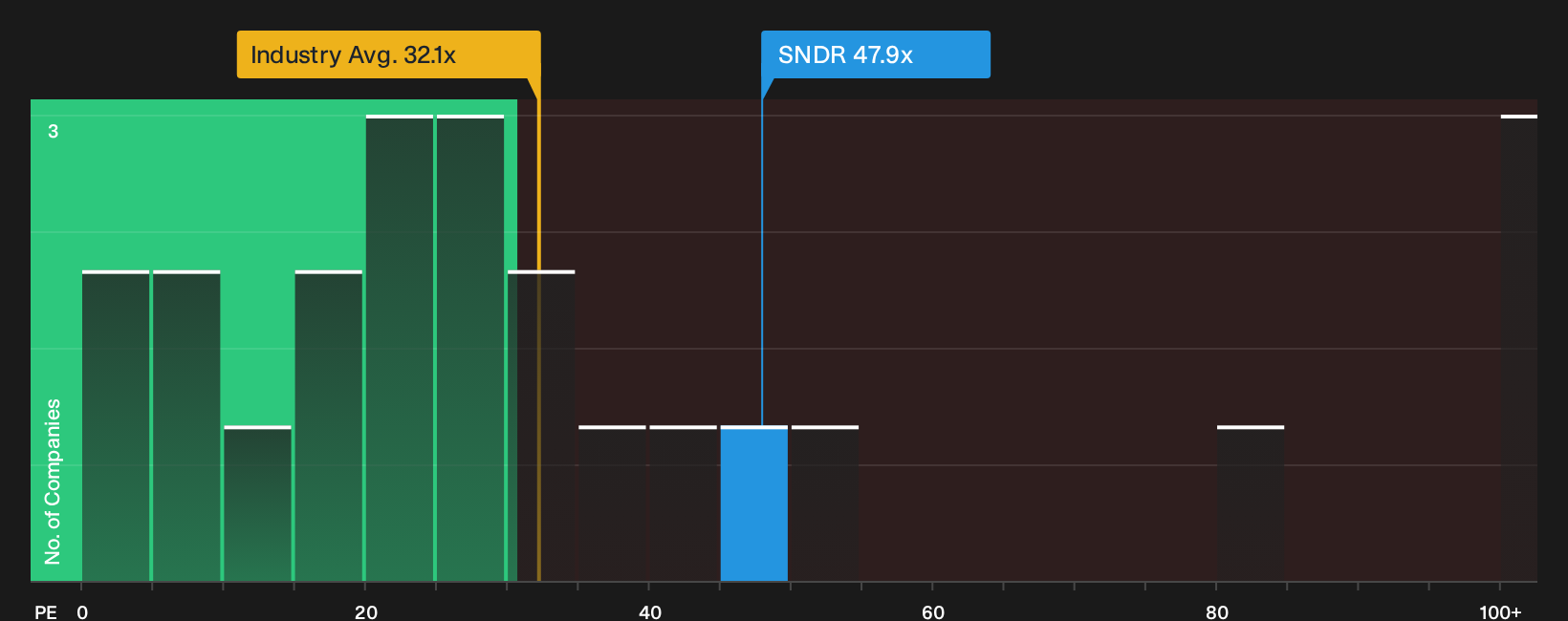
Task: Click the '60' x-axis label
Action: point(933,611)
